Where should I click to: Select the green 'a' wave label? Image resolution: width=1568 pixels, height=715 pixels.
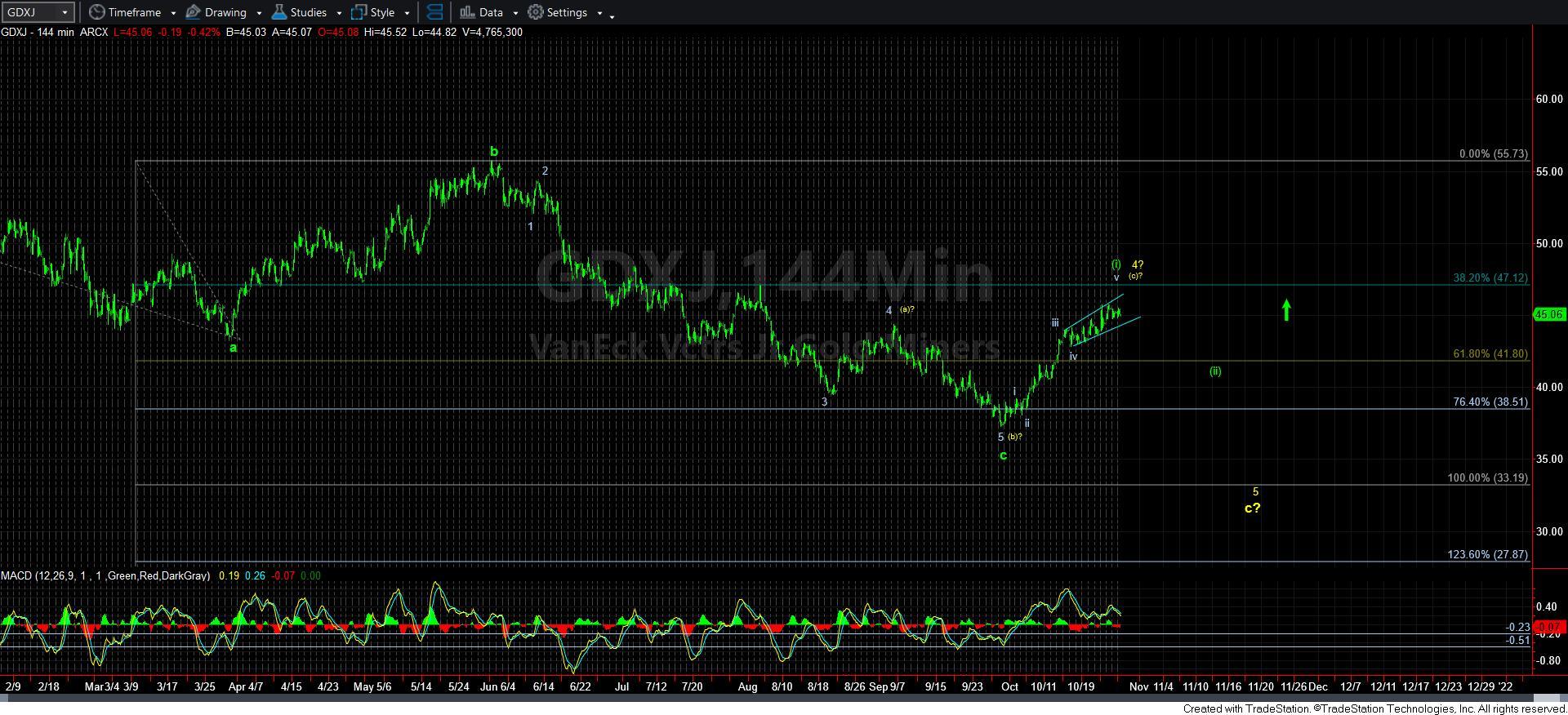coord(233,348)
